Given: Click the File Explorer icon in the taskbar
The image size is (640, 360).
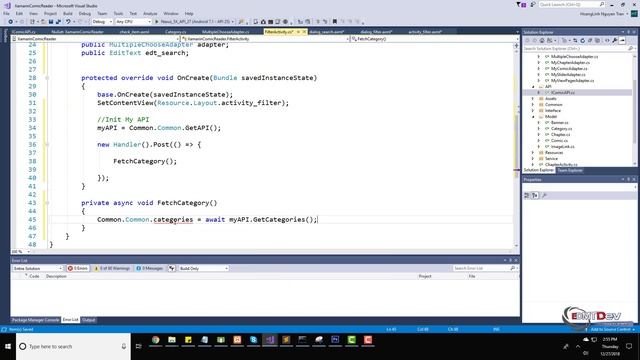Looking at the screenshot, I should 172,340.
